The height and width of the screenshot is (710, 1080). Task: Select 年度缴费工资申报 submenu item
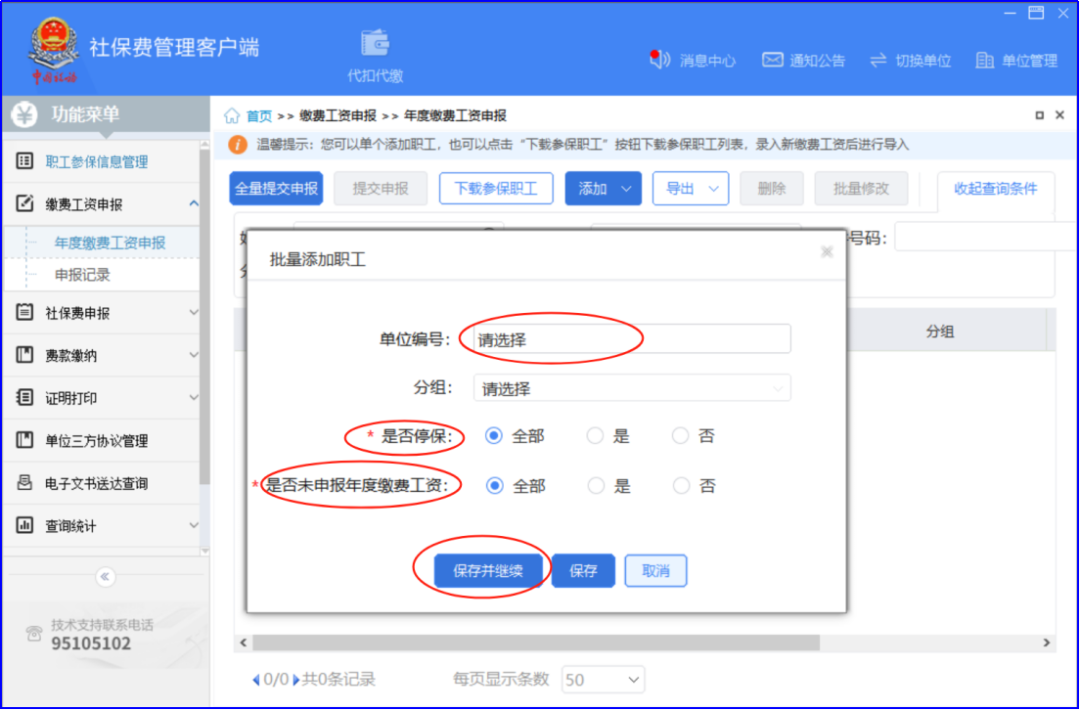pos(101,242)
